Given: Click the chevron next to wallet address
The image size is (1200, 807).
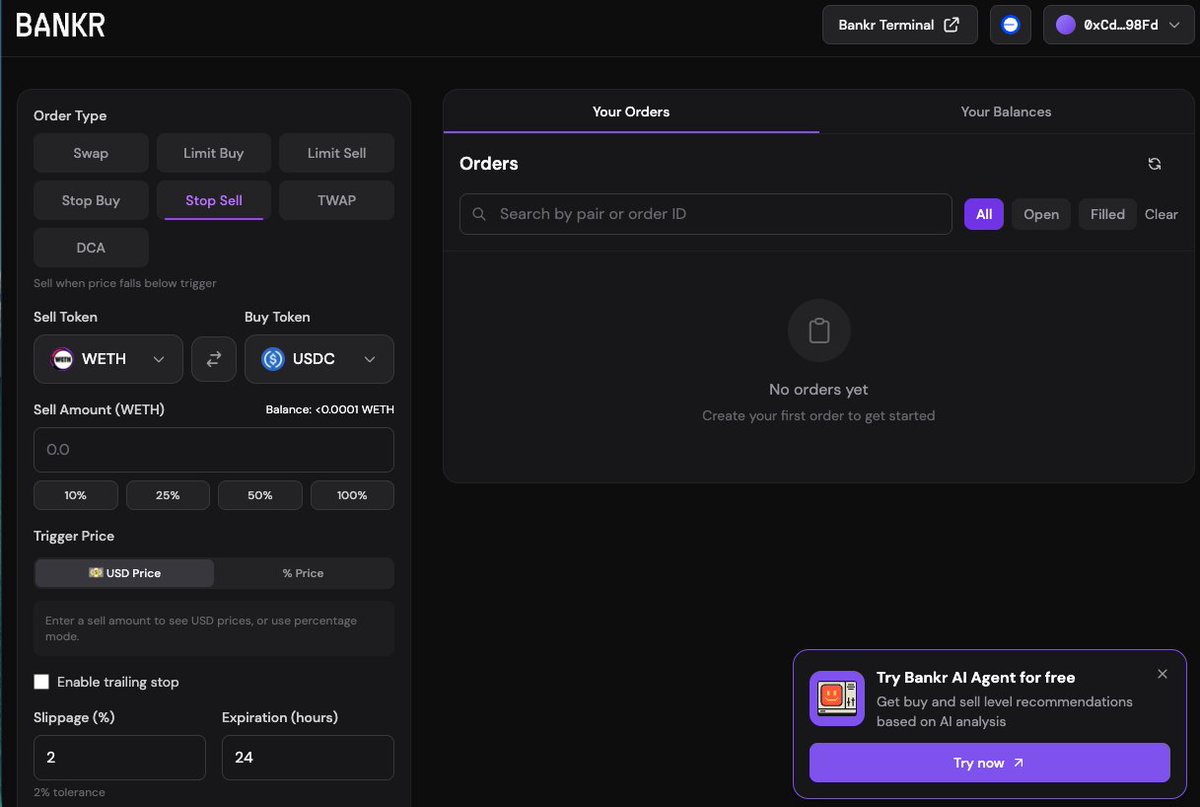Looking at the screenshot, I should [1174, 26].
